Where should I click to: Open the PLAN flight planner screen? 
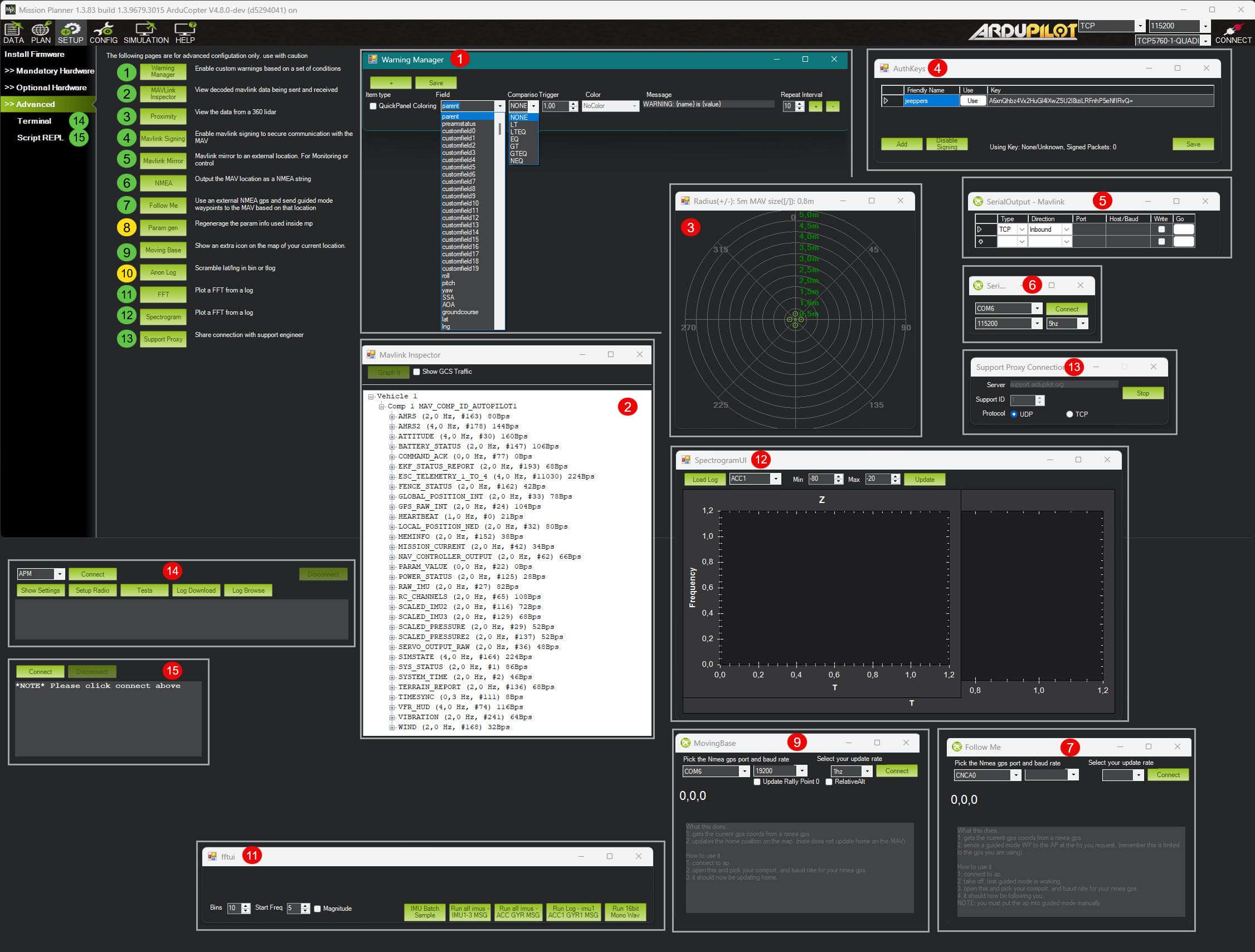point(40,32)
